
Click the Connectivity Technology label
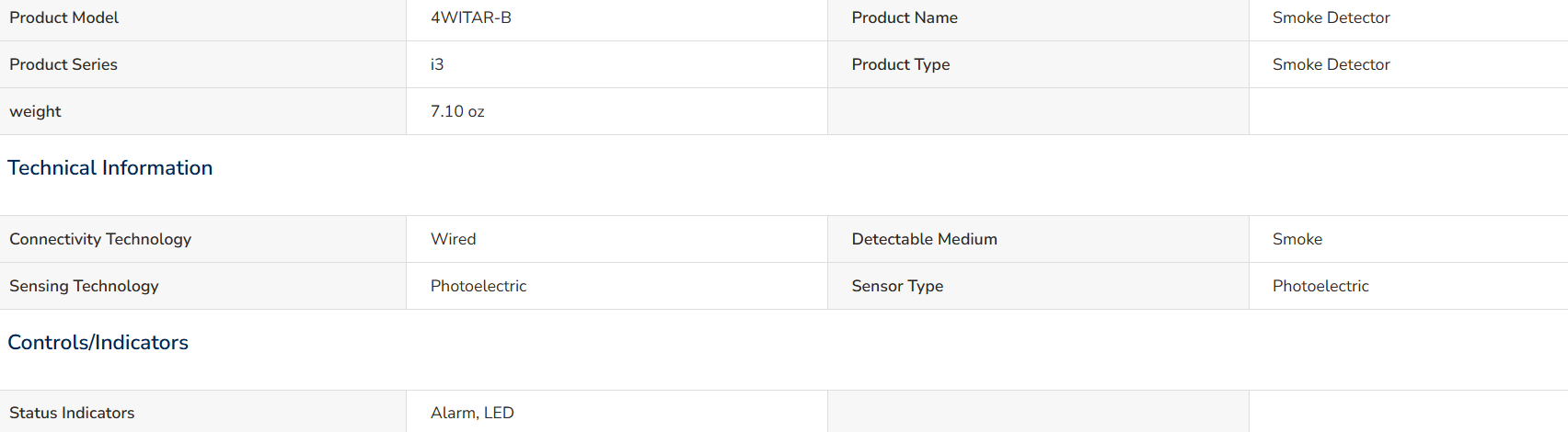pyautogui.click(x=100, y=239)
